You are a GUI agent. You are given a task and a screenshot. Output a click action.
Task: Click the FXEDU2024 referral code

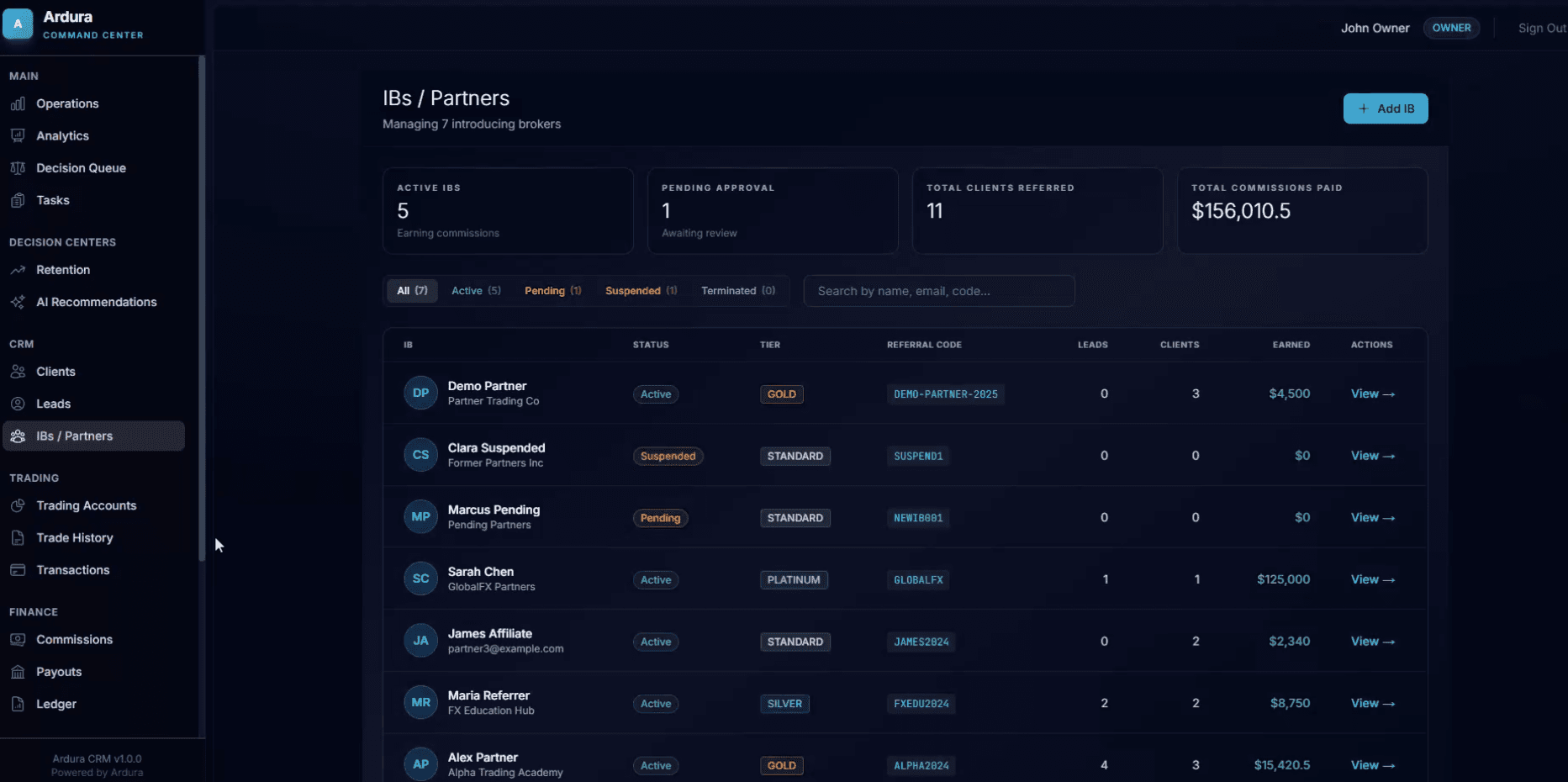pyautogui.click(x=921, y=704)
